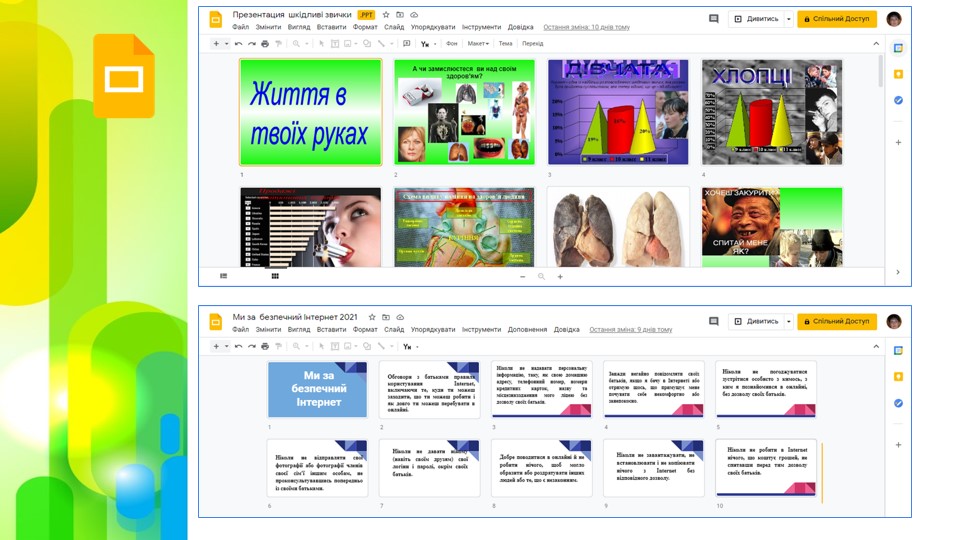Switch to filmstrip view in the top window
Viewport: 960px width, 540px height.
pos(223,276)
